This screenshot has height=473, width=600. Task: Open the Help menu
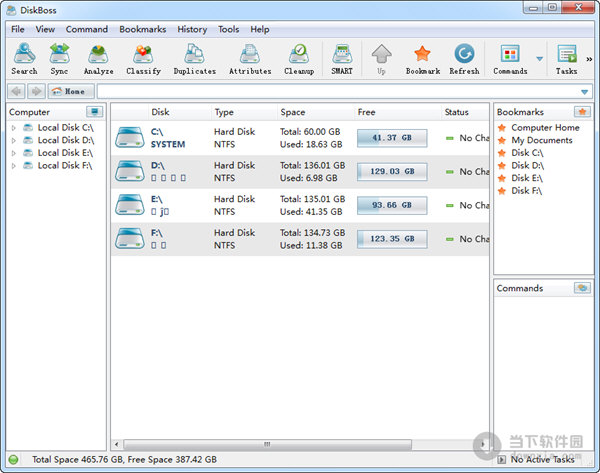(260, 29)
